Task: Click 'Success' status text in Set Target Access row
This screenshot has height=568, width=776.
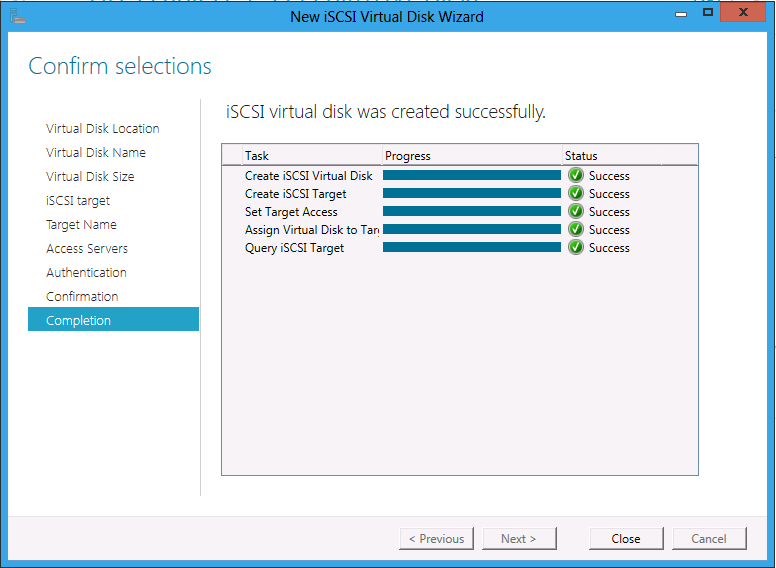Action: pyautogui.click(x=609, y=212)
